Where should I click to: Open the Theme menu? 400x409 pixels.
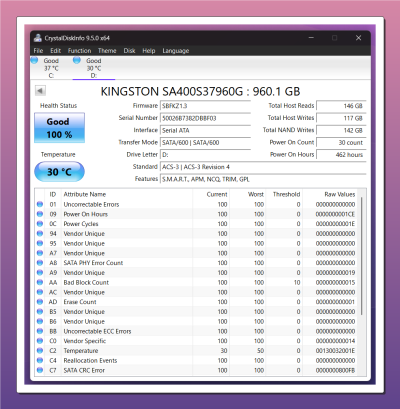tap(107, 51)
